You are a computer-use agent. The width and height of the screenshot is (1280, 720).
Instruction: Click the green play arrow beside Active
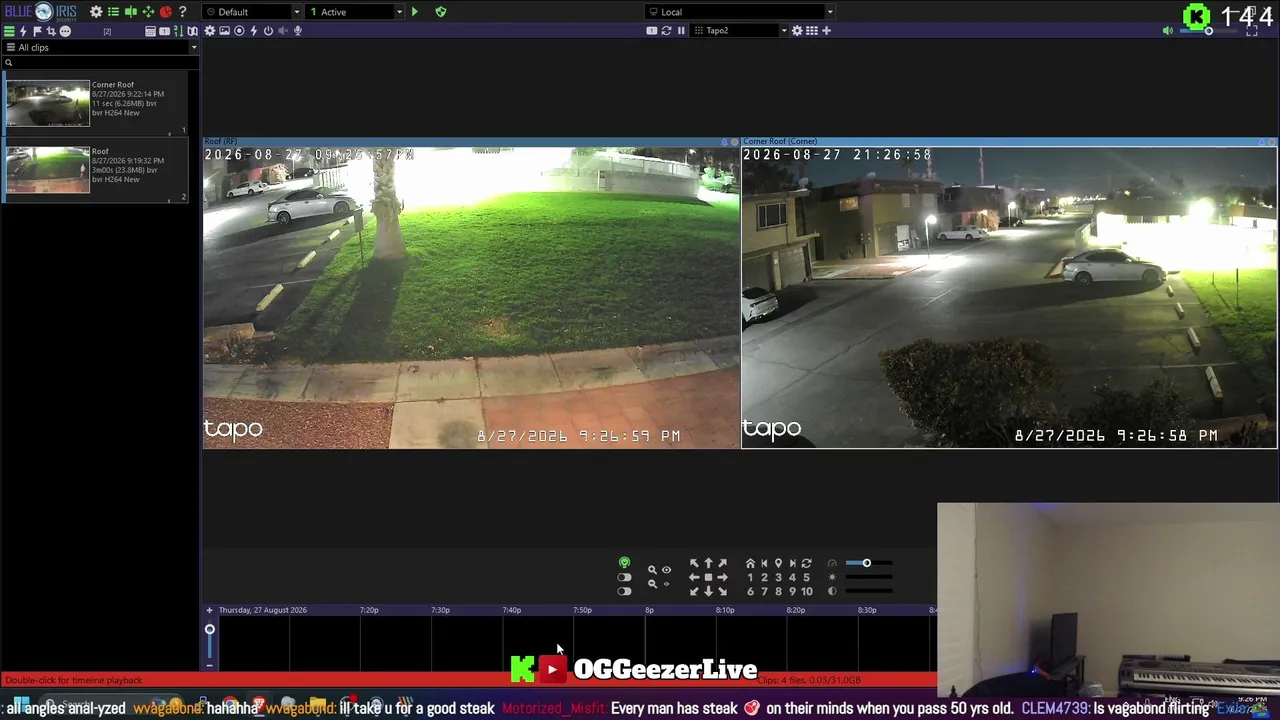pyautogui.click(x=414, y=12)
